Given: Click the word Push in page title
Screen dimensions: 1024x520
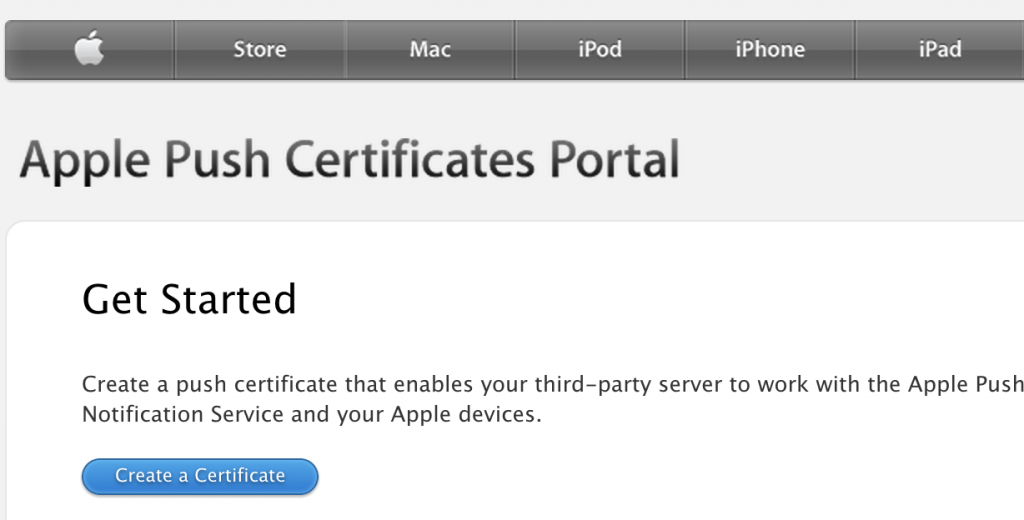Looking at the screenshot, I should tap(213, 161).
